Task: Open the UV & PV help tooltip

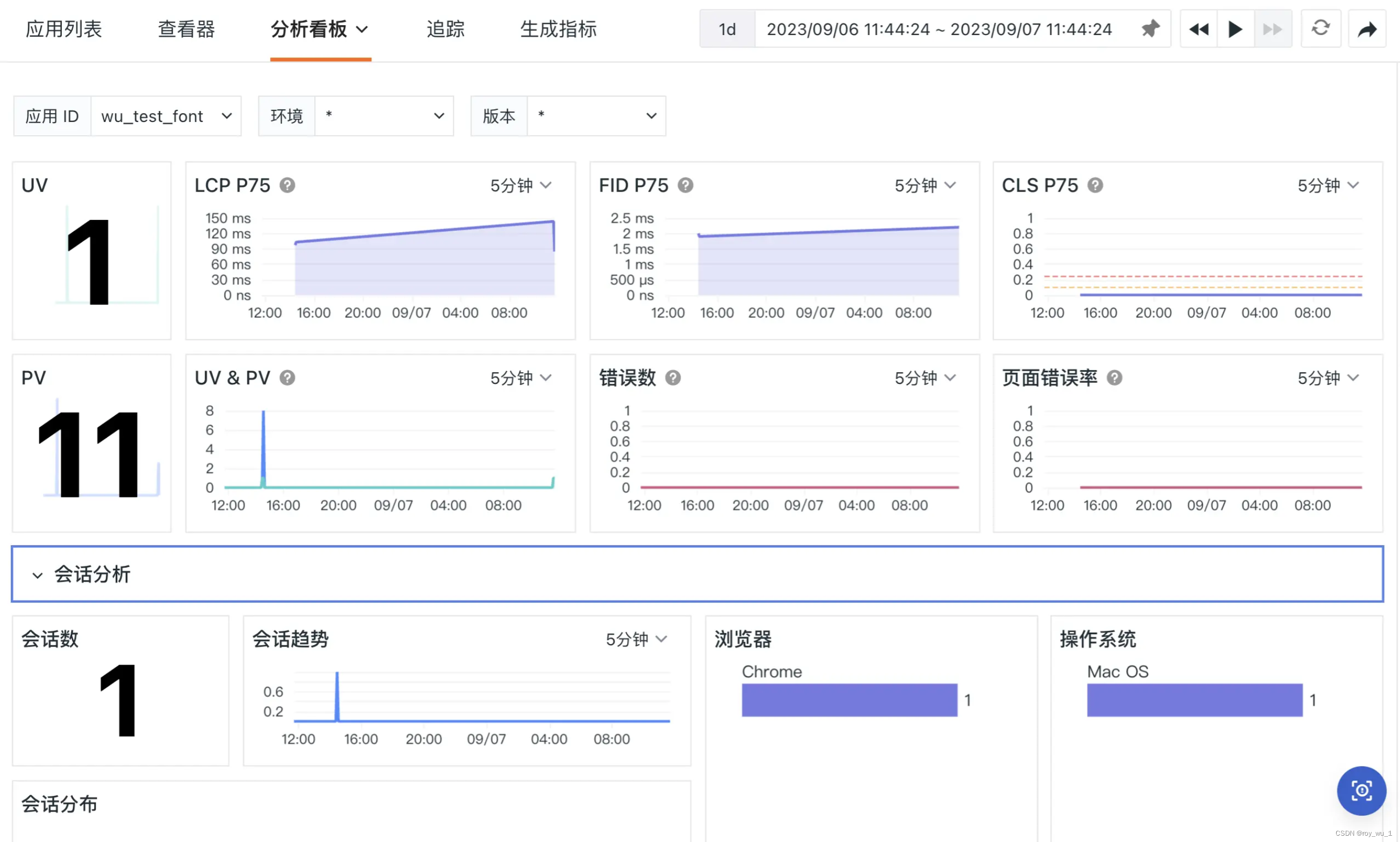Action: point(287,378)
